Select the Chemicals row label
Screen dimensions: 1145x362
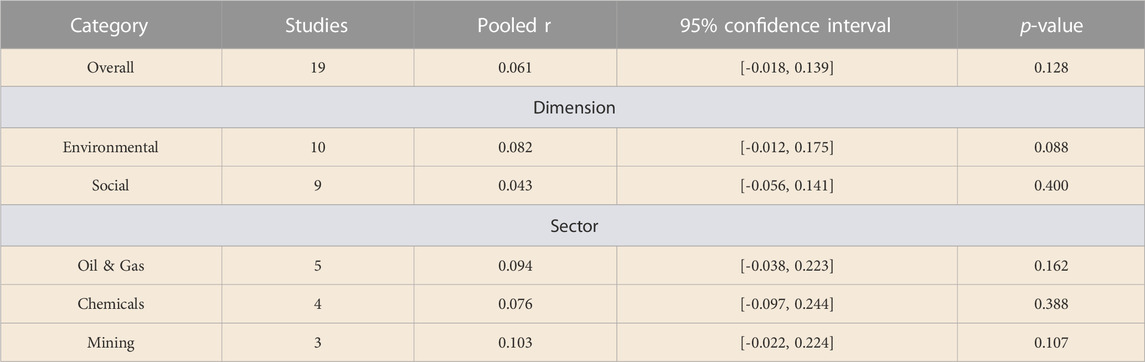point(110,304)
